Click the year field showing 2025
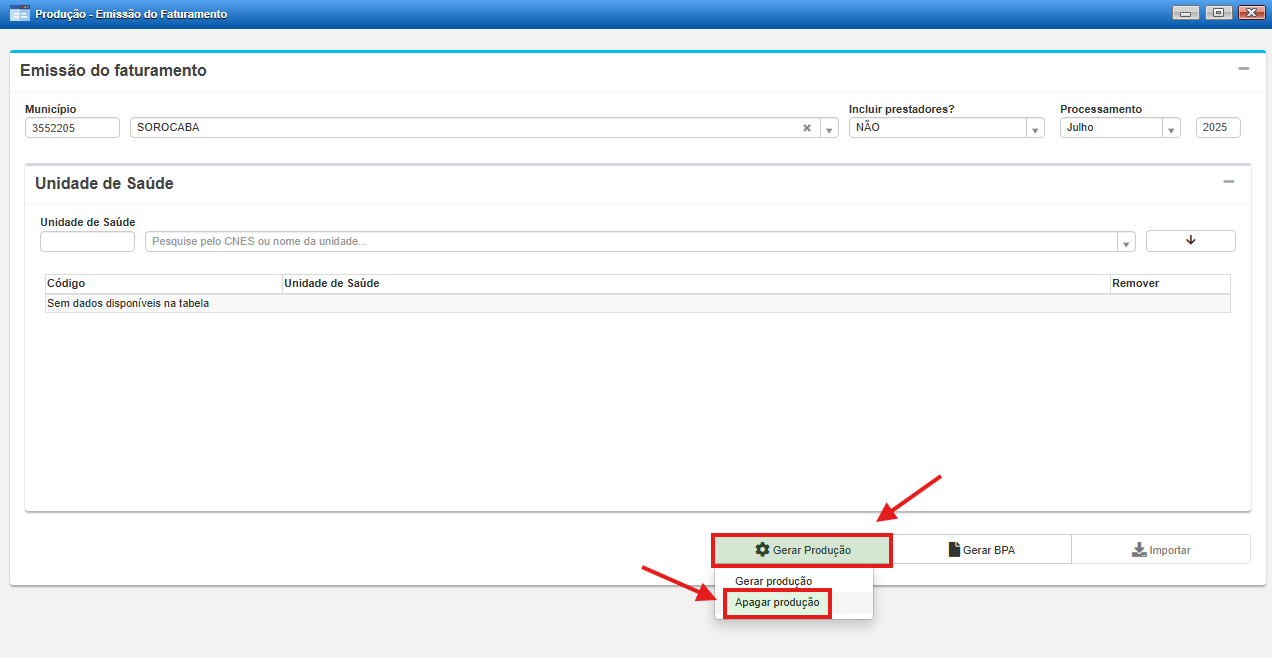The width and height of the screenshot is (1272, 658). [1217, 128]
